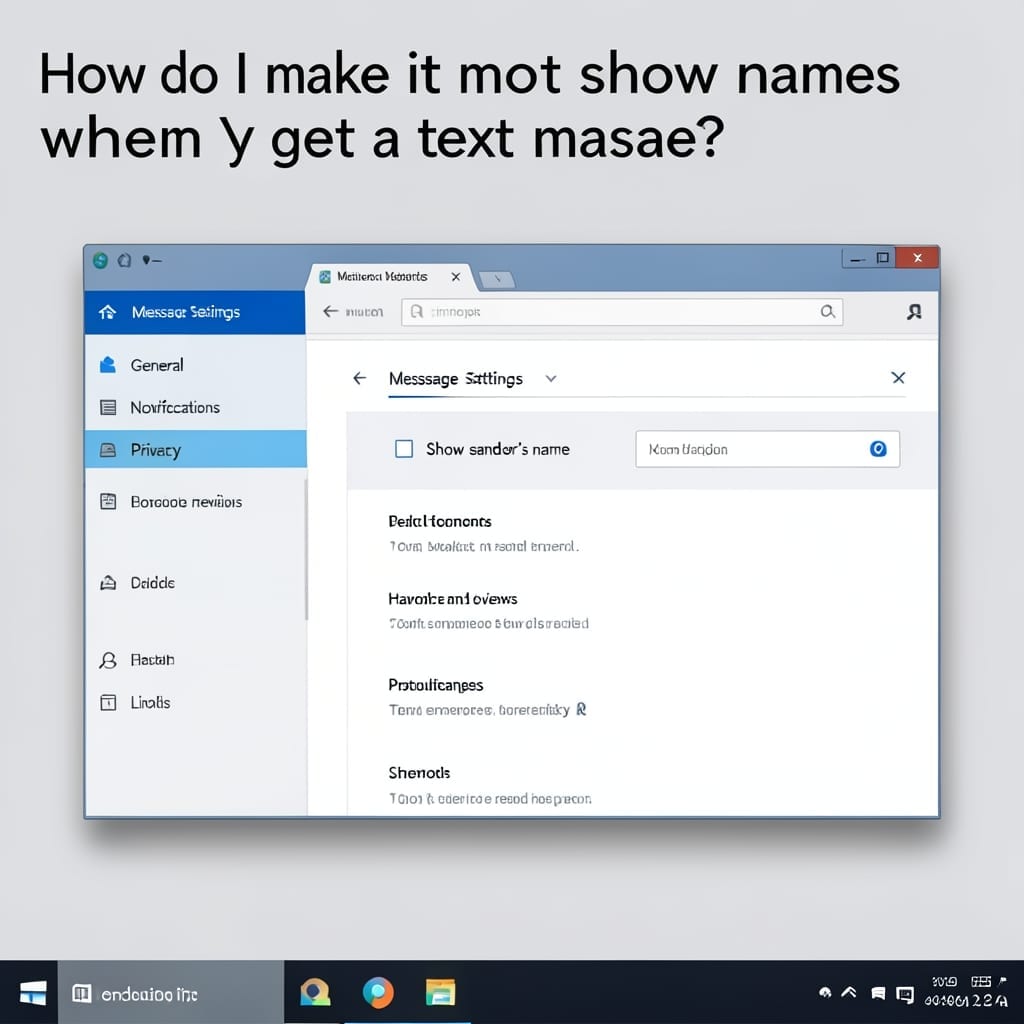Click the taskbar clock

(966, 991)
